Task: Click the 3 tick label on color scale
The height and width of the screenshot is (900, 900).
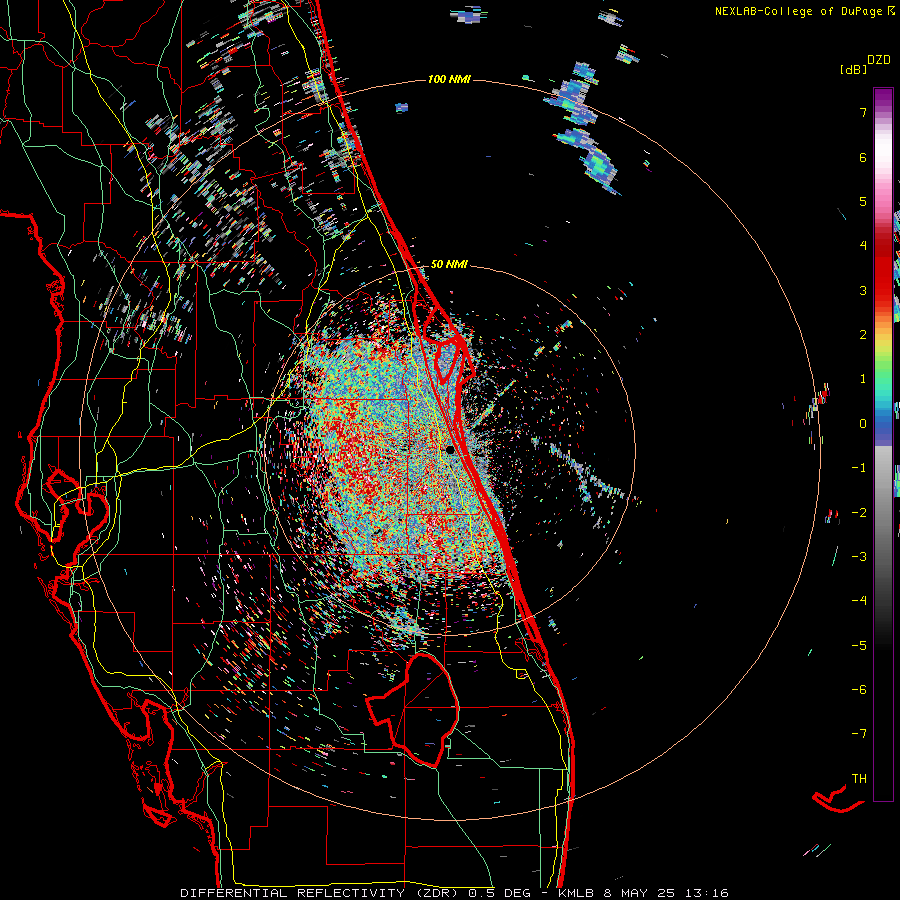Action: pyautogui.click(x=863, y=290)
